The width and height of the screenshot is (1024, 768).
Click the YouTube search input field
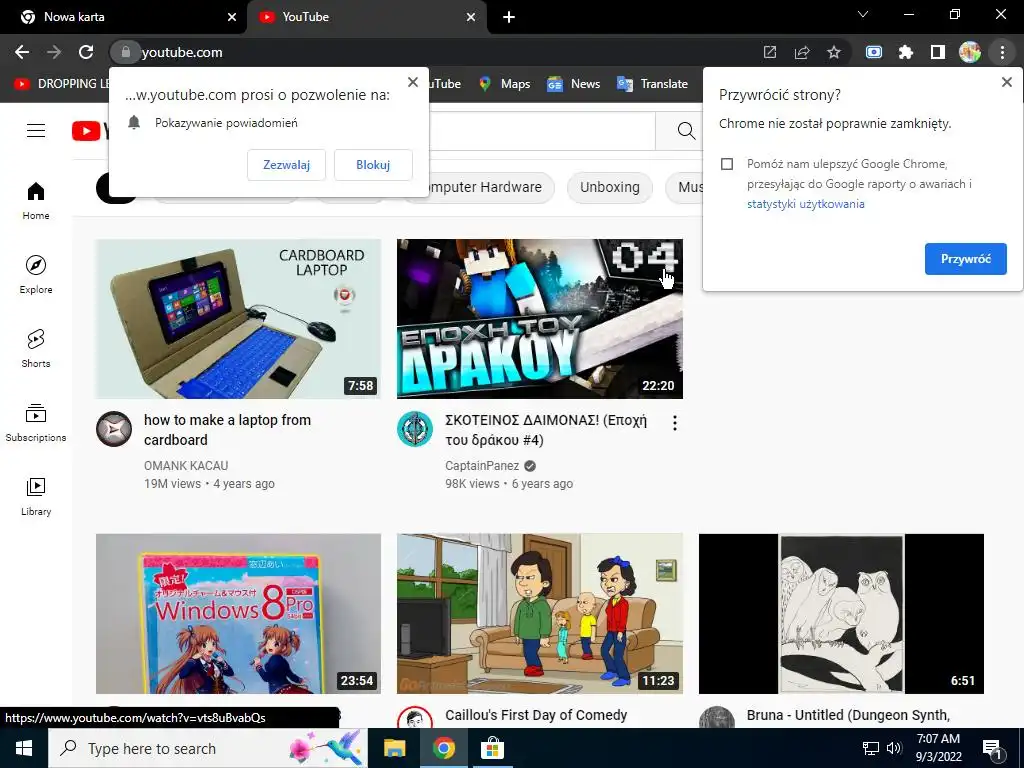click(542, 131)
